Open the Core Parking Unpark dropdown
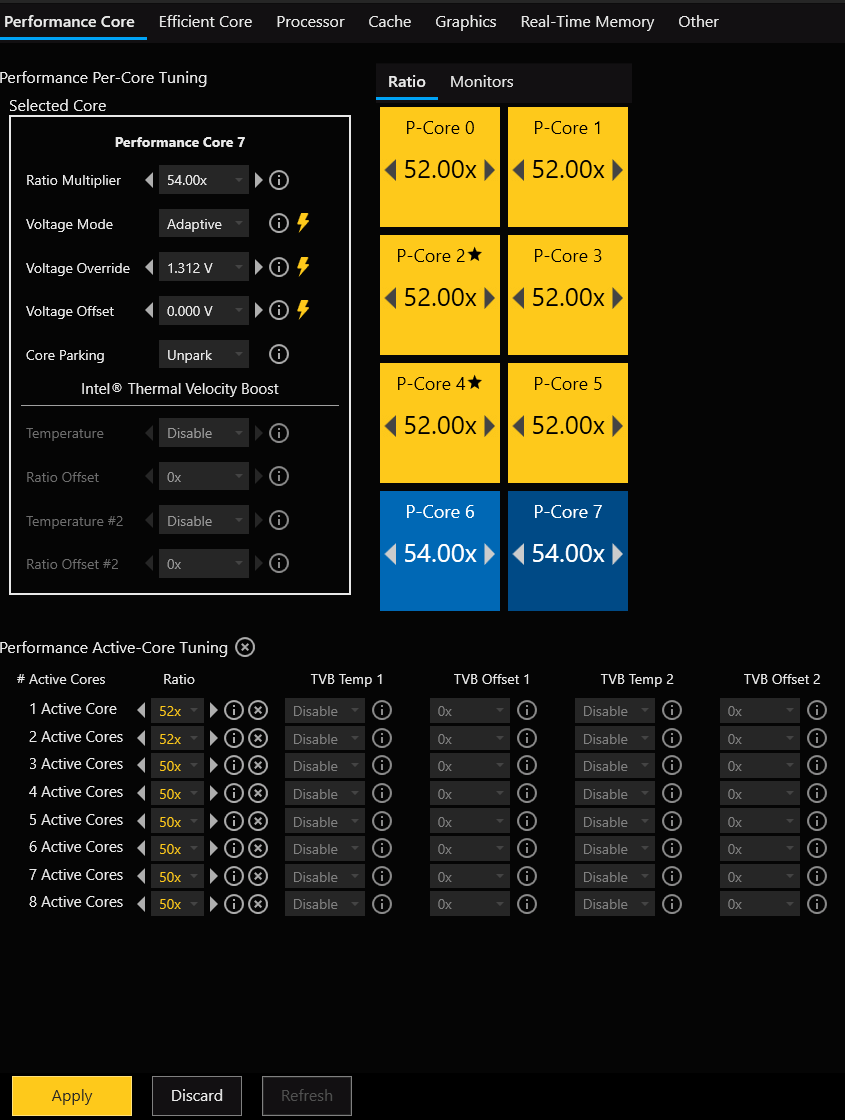This screenshot has width=845, height=1120. pos(204,355)
